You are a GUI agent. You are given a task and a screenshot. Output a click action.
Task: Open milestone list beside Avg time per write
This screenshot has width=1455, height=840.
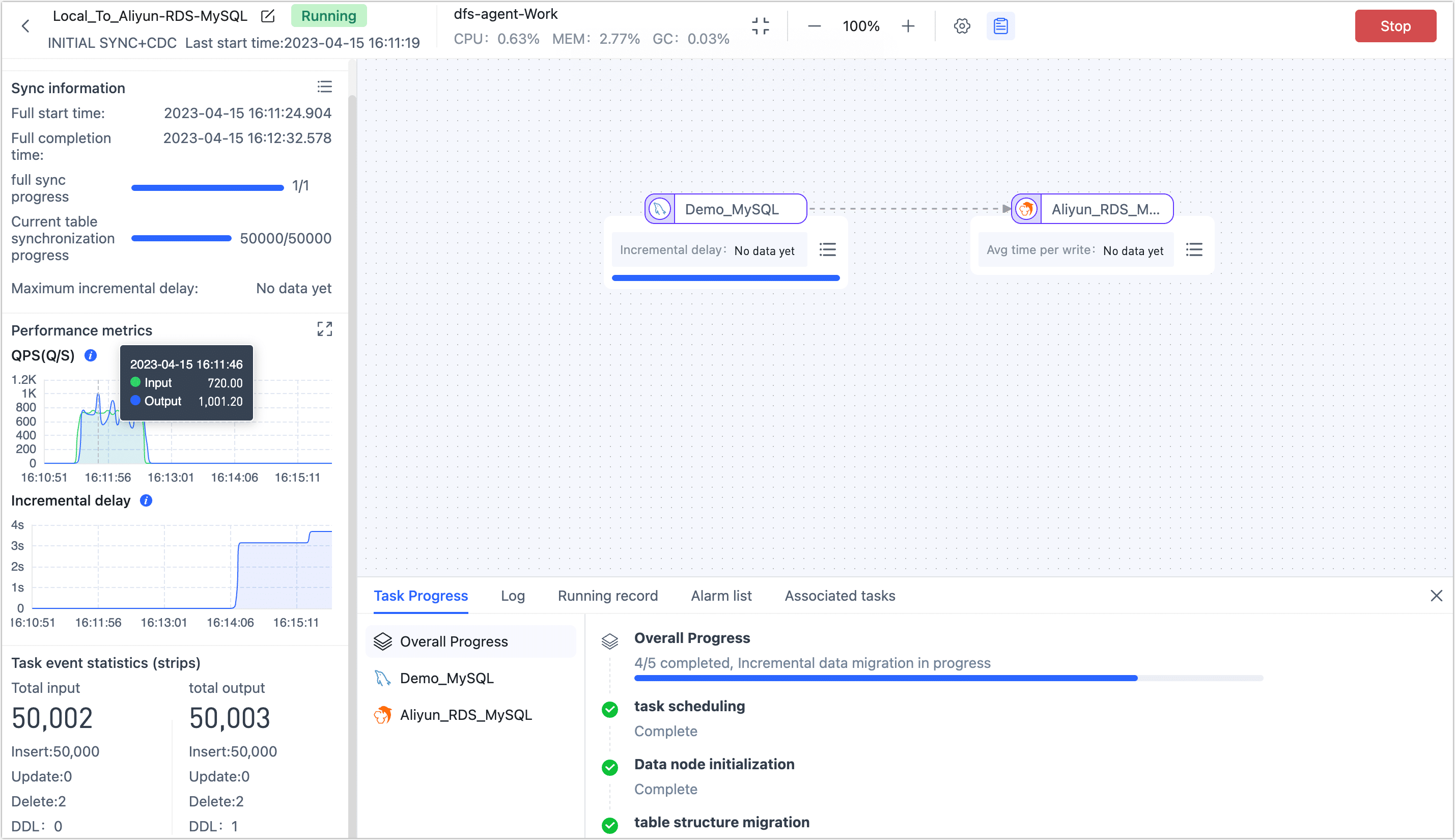click(1194, 249)
